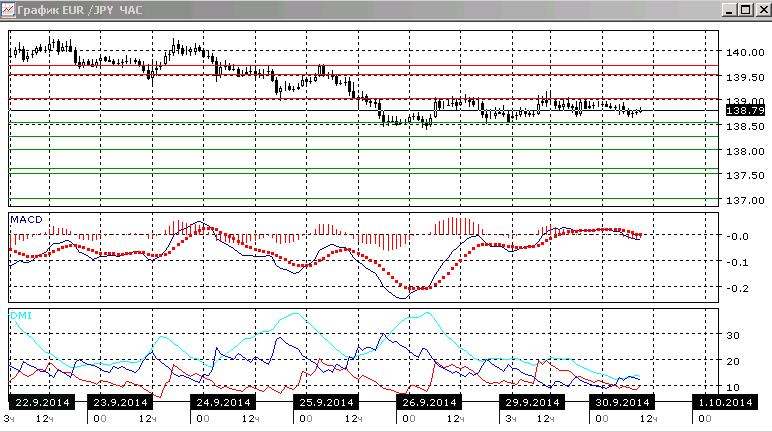Select the 1.10.2014 date label
Screen dimensions: 772x432
point(725,402)
